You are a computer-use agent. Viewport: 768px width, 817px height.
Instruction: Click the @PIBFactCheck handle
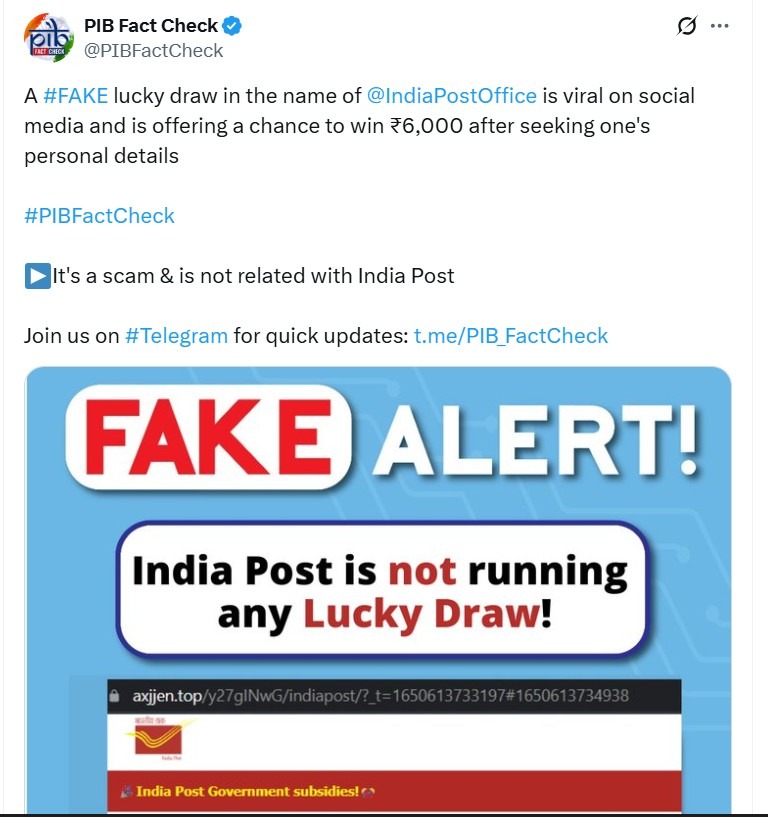[153, 50]
